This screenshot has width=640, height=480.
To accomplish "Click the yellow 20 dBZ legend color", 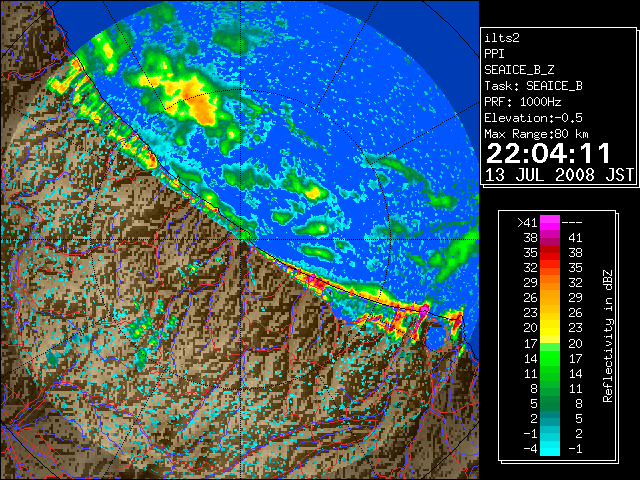I will (550, 328).
